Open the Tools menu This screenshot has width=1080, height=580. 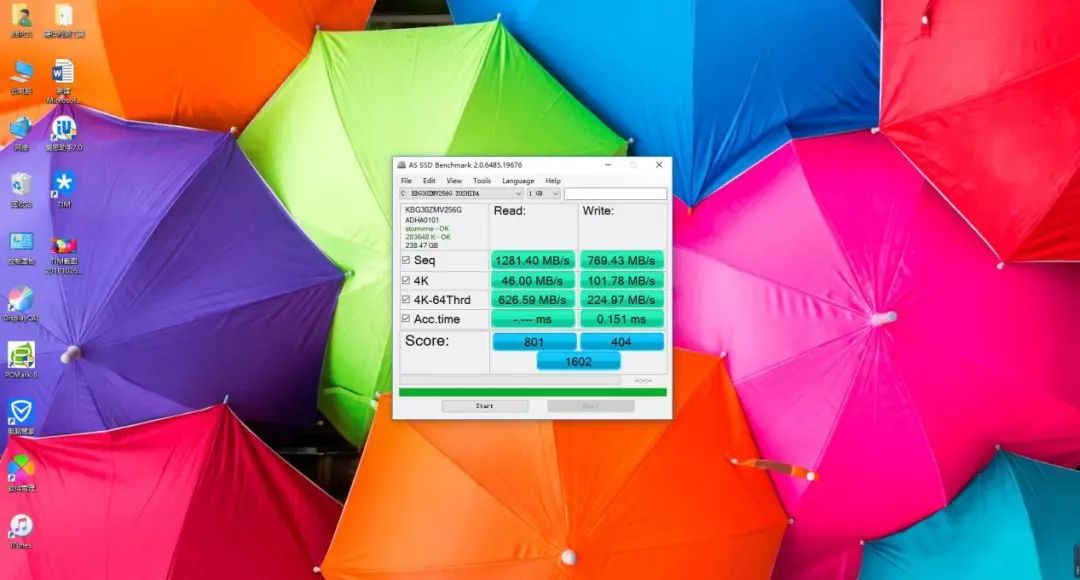(x=482, y=181)
